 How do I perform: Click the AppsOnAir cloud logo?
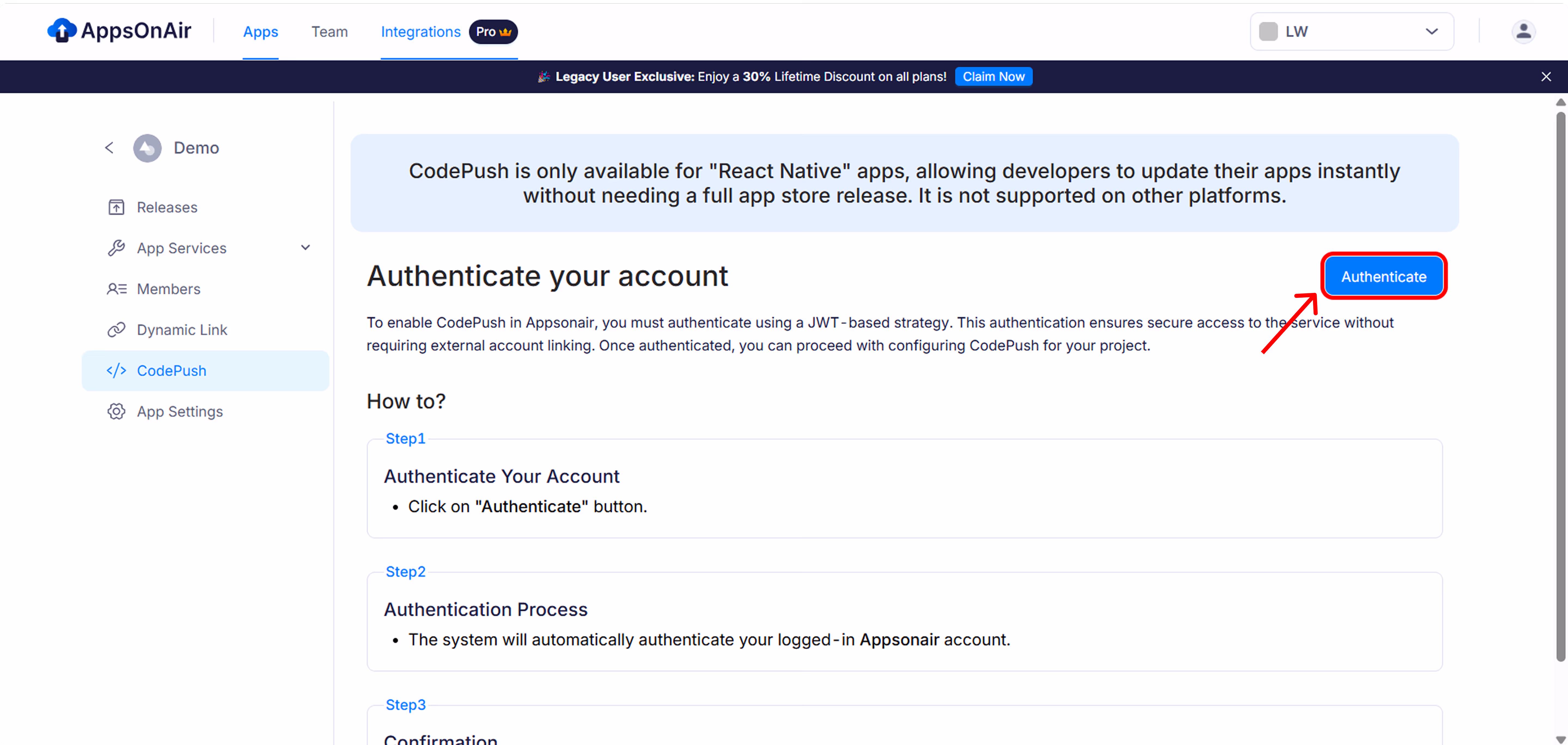62,30
